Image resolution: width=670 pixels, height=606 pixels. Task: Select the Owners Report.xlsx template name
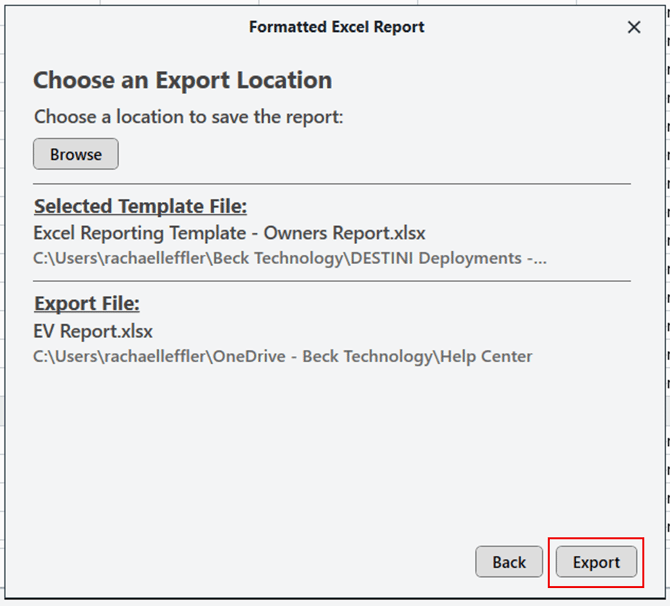pos(229,233)
